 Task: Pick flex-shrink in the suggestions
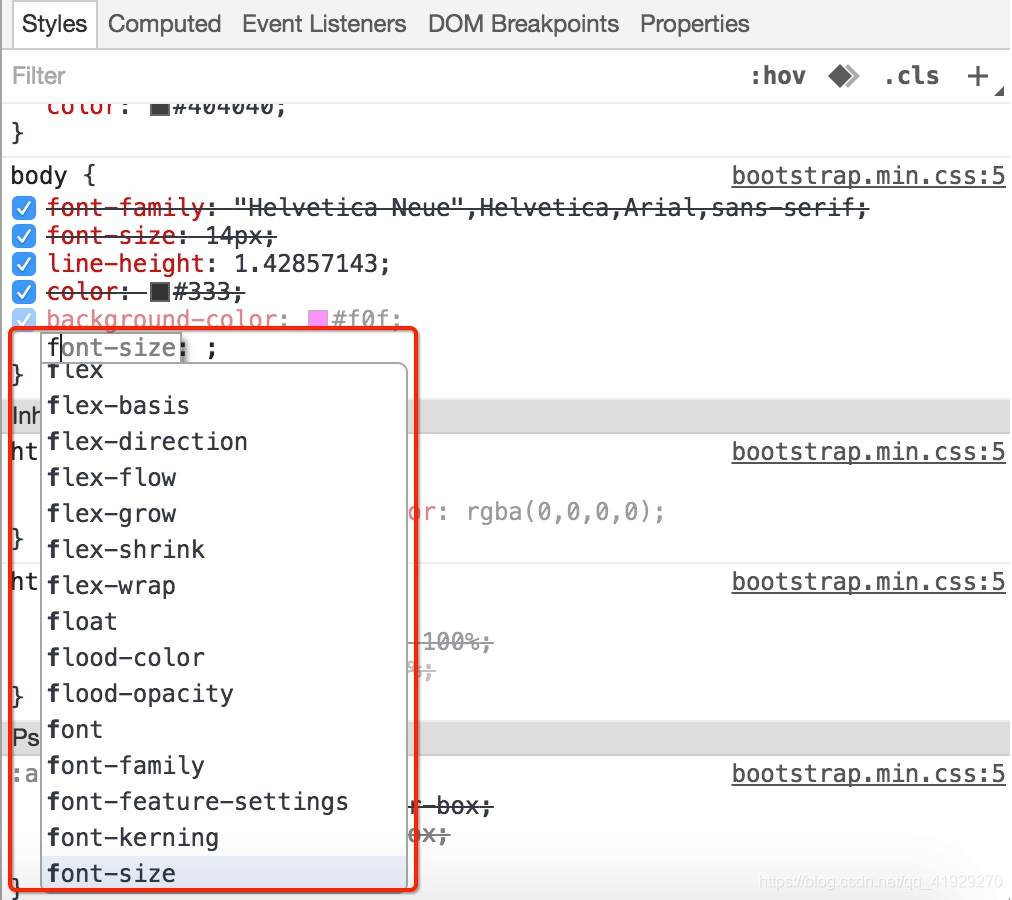[224, 550]
